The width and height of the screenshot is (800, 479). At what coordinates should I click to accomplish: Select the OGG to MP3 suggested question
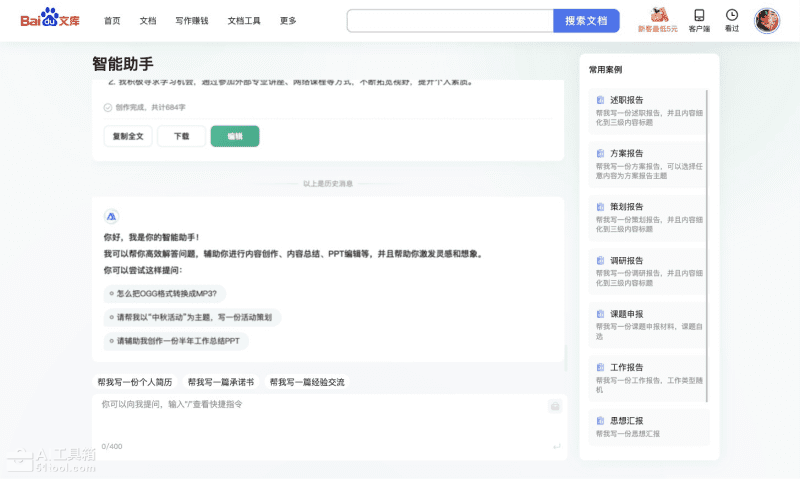tap(166, 293)
